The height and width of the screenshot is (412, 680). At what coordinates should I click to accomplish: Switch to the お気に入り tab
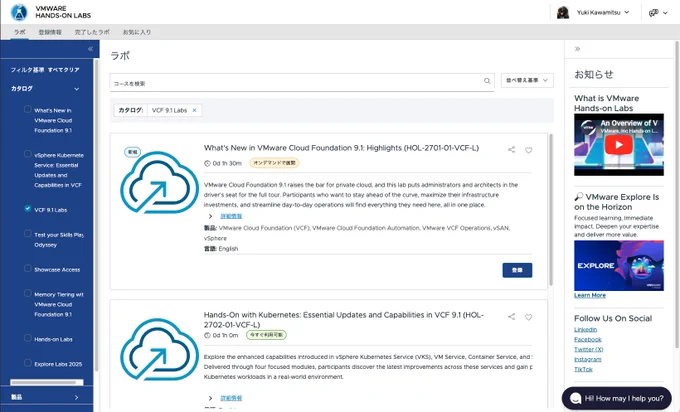[137, 32]
